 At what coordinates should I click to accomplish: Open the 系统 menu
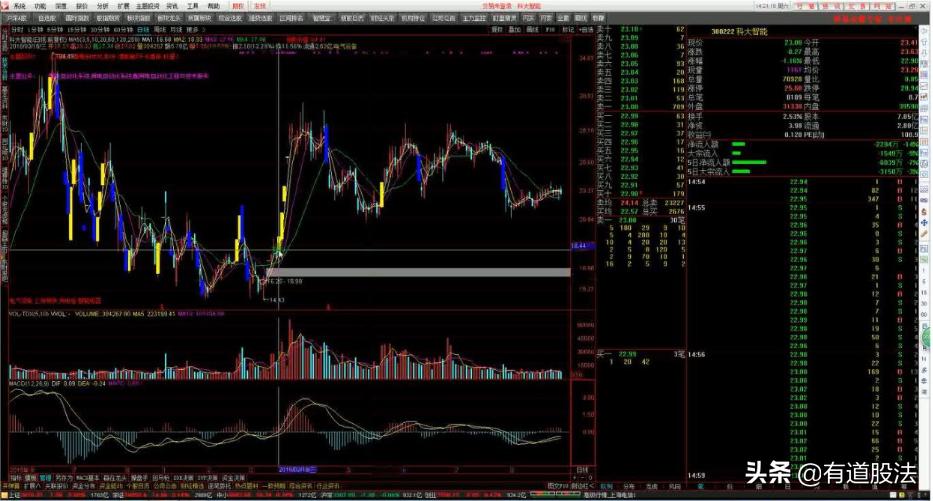tap(20, 6)
